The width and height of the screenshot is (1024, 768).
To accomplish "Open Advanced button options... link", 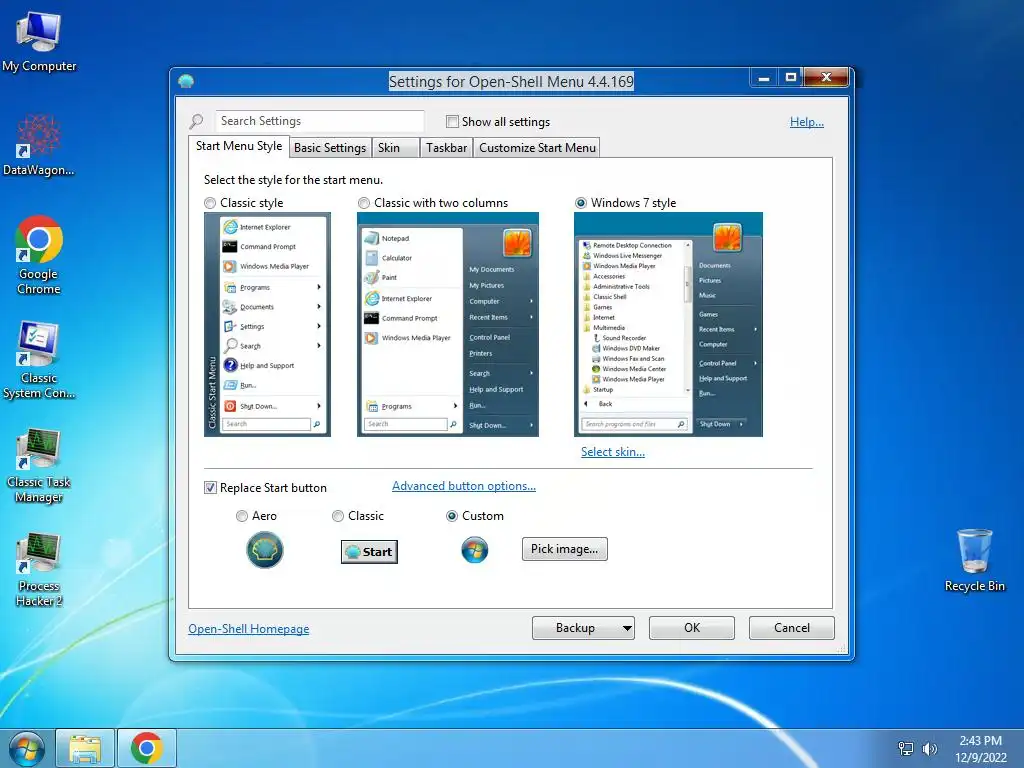I will [x=464, y=486].
